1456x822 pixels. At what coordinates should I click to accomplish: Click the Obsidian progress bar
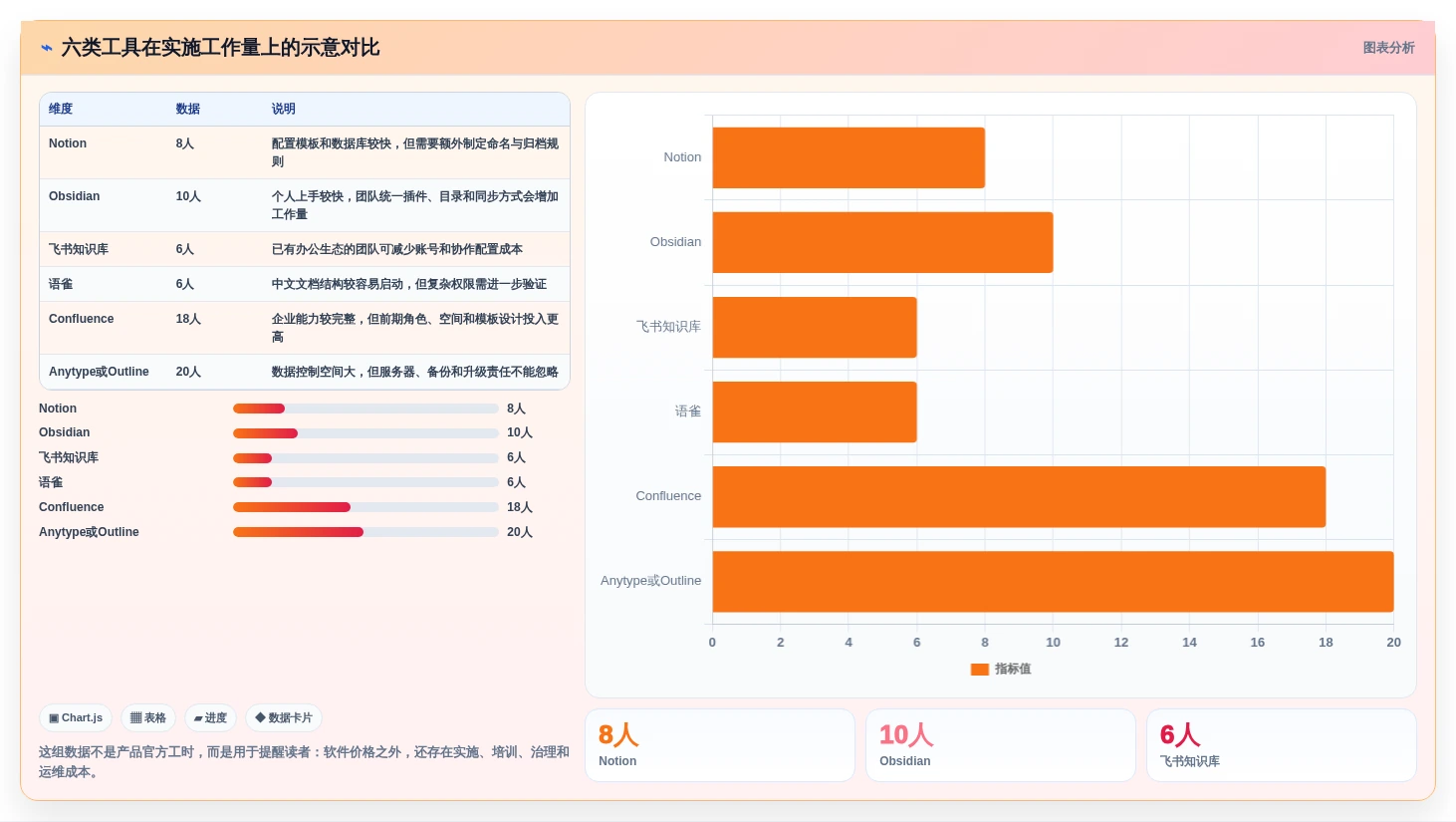pos(365,433)
